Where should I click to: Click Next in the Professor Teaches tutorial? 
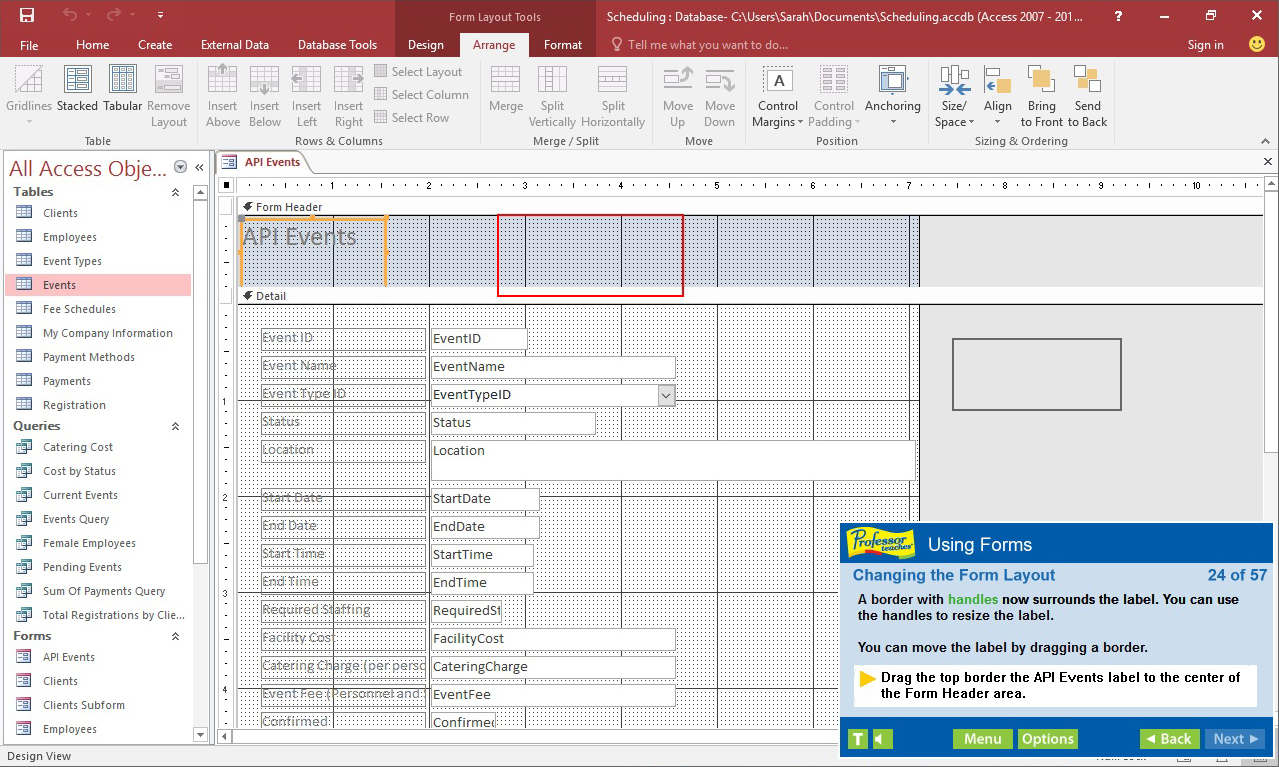click(x=1234, y=738)
